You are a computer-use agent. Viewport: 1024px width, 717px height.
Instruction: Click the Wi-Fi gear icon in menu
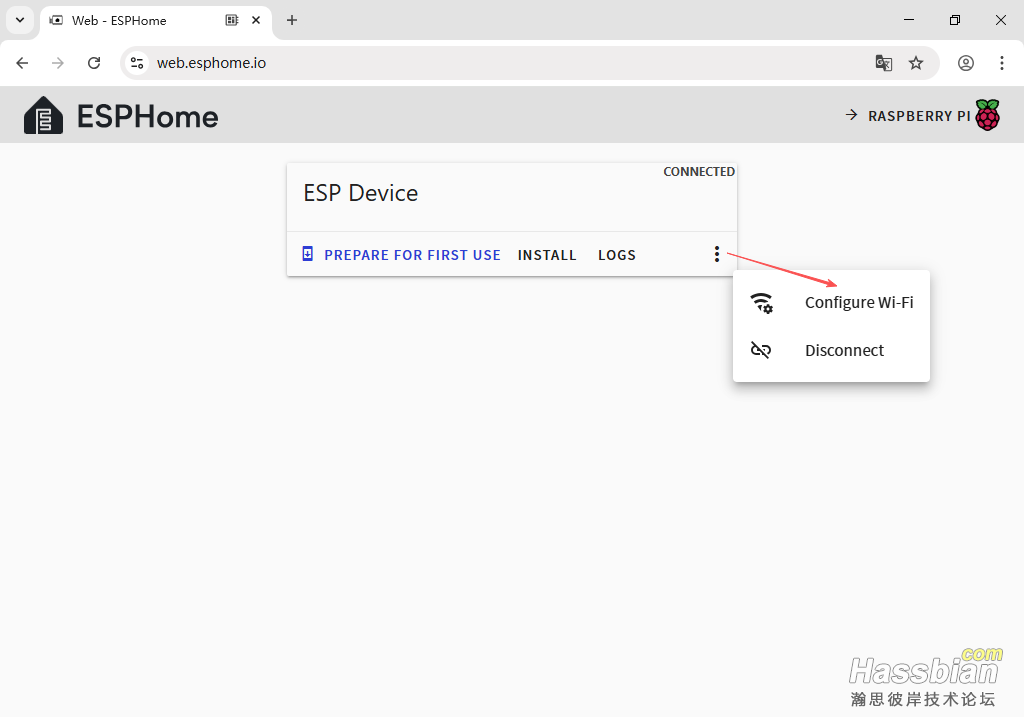tap(762, 303)
